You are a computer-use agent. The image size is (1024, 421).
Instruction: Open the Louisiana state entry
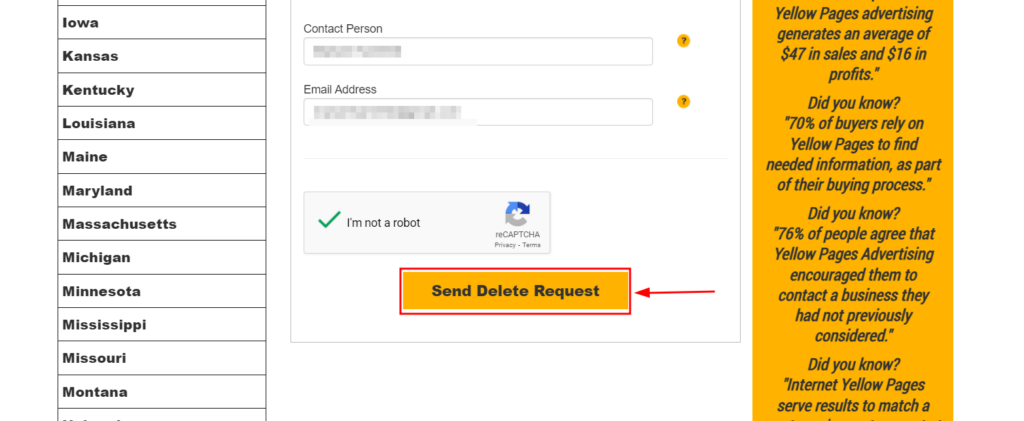click(x=162, y=123)
